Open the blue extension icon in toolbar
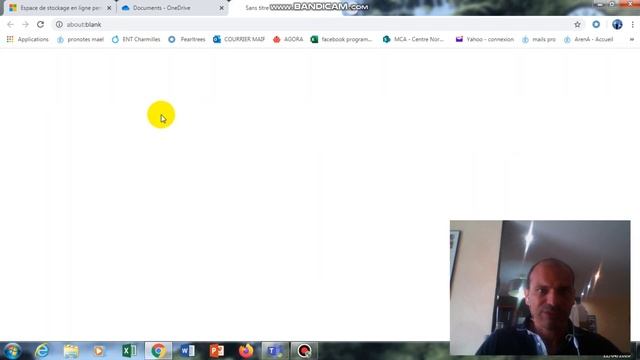This screenshot has width=640, height=360. 596,24
